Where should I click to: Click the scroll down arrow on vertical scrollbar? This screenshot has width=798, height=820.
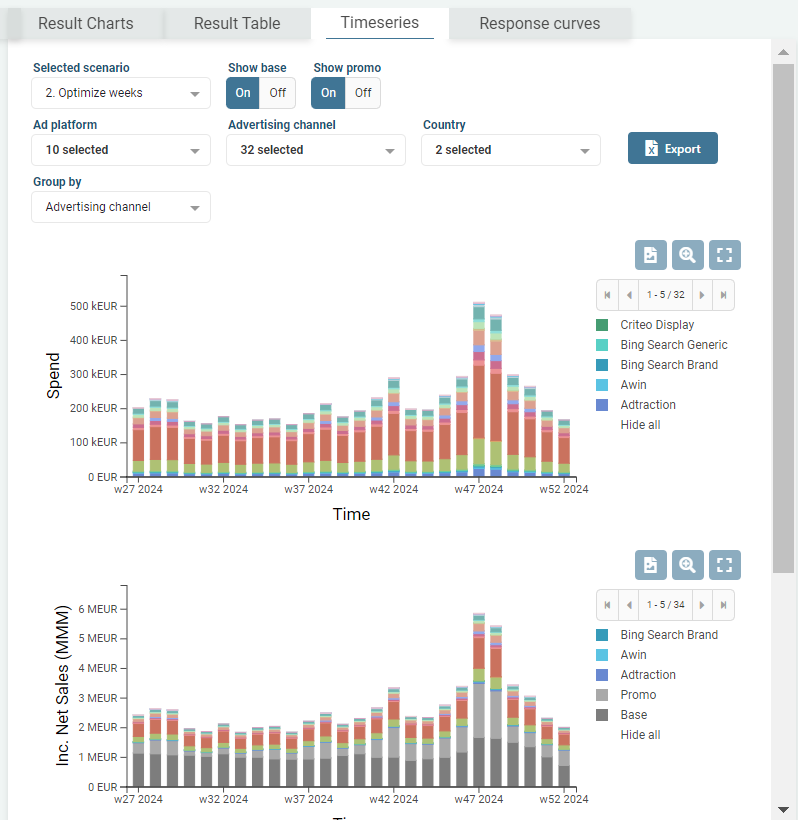[x=784, y=808]
